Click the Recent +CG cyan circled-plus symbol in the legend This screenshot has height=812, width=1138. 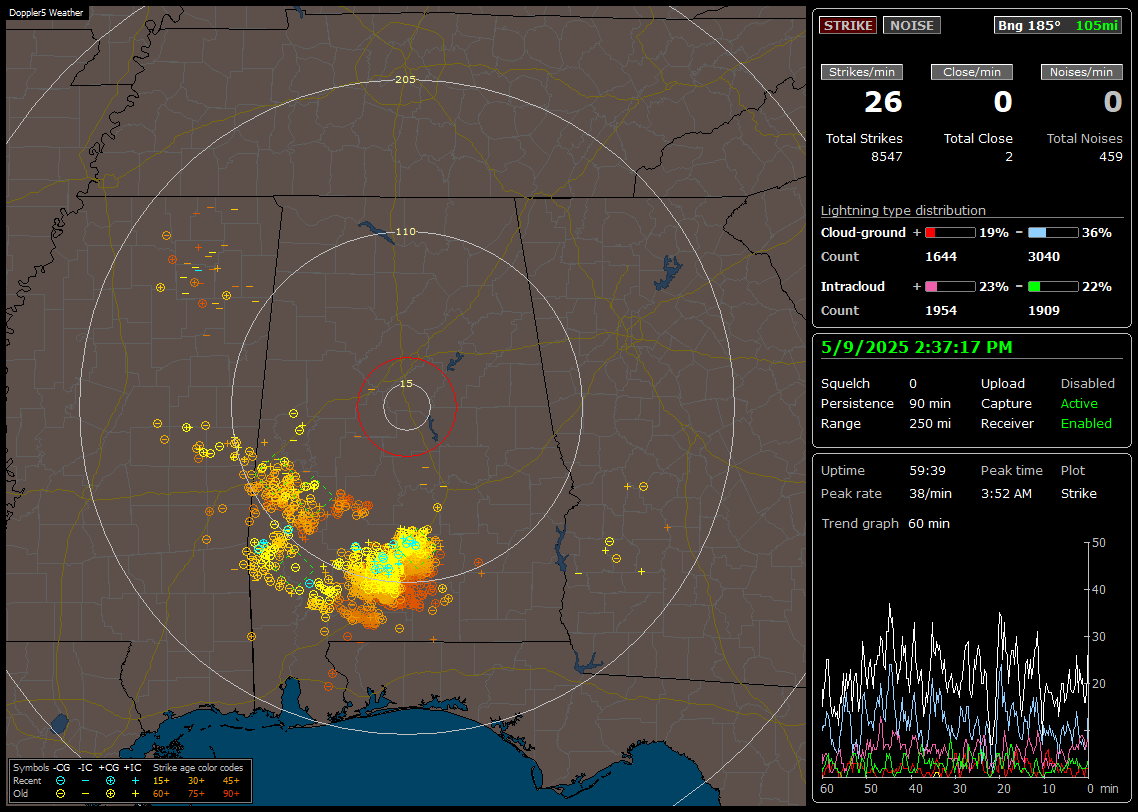click(110, 781)
